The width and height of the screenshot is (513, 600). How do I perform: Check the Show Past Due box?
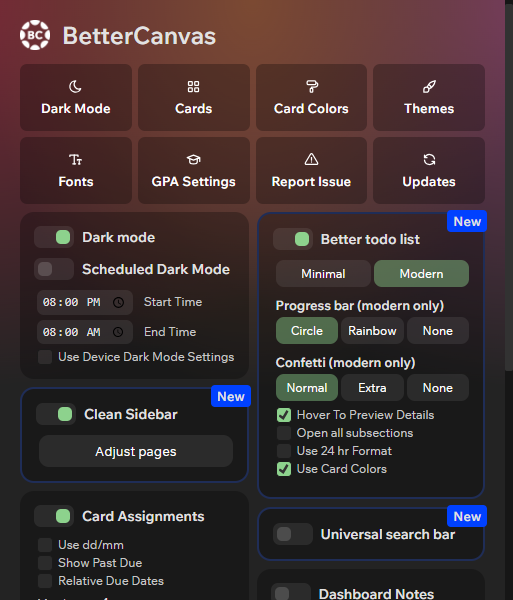point(45,563)
